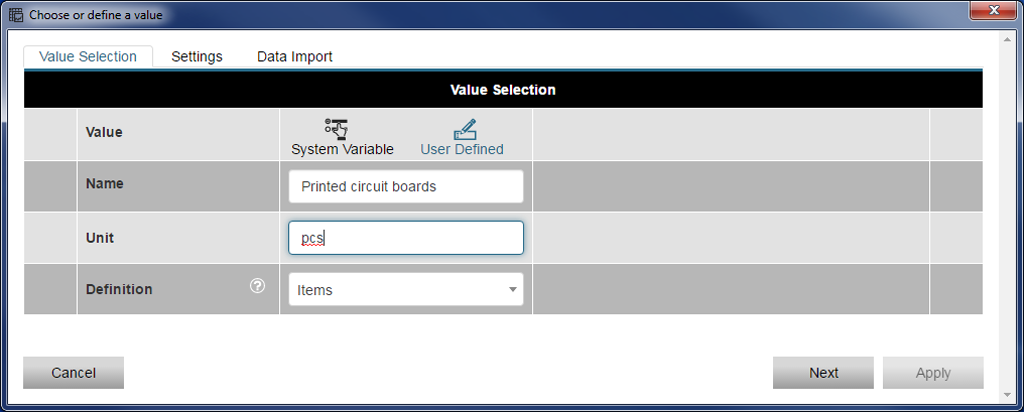Switch to the Value Selection tab
The image size is (1024, 412).
coord(88,57)
